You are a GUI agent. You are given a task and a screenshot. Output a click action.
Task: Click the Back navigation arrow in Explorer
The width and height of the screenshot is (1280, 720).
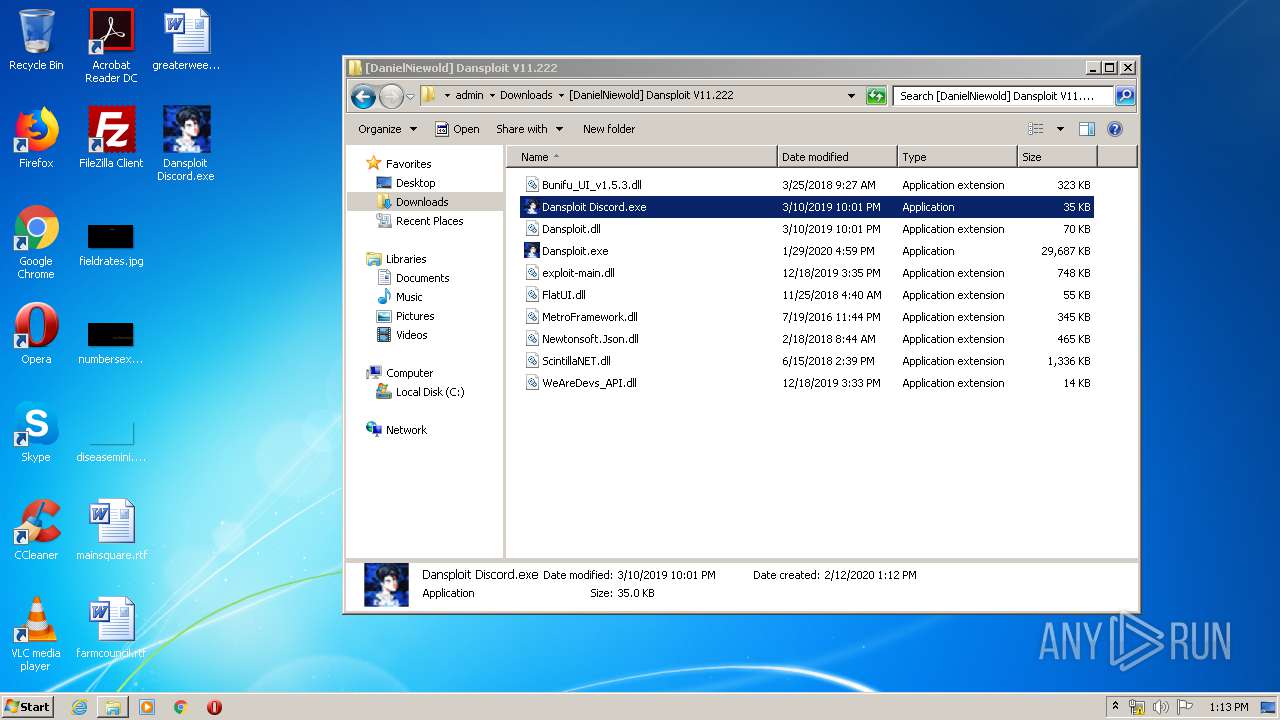click(x=363, y=96)
